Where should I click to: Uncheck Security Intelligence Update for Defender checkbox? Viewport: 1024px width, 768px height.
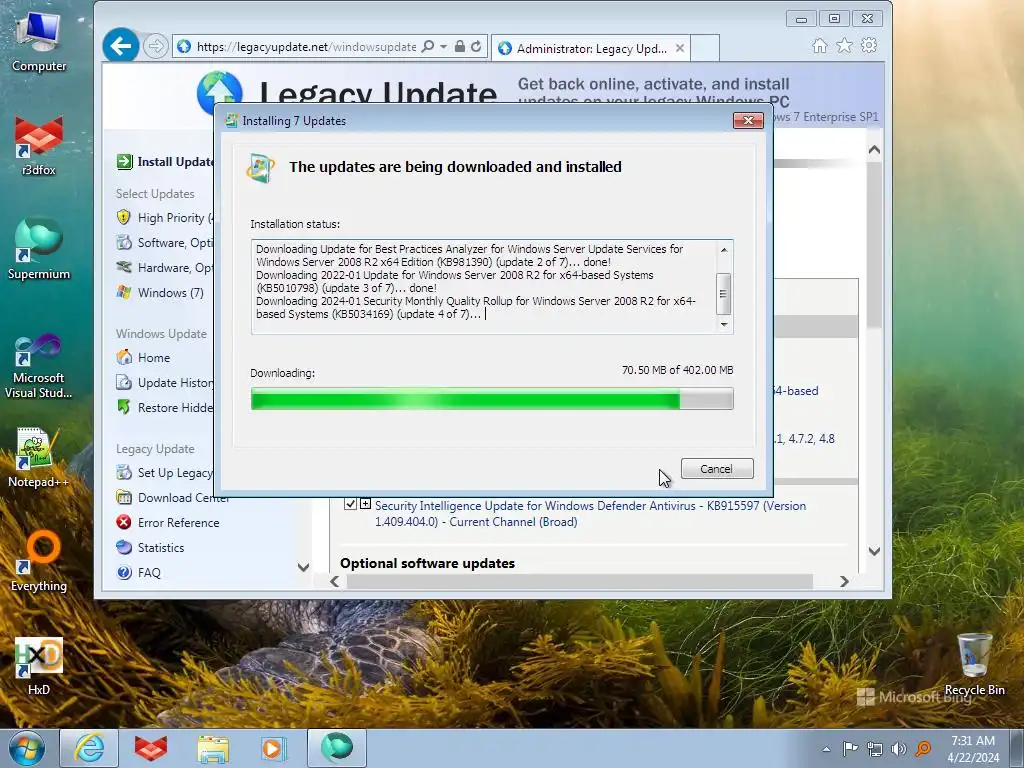tap(350, 504)
